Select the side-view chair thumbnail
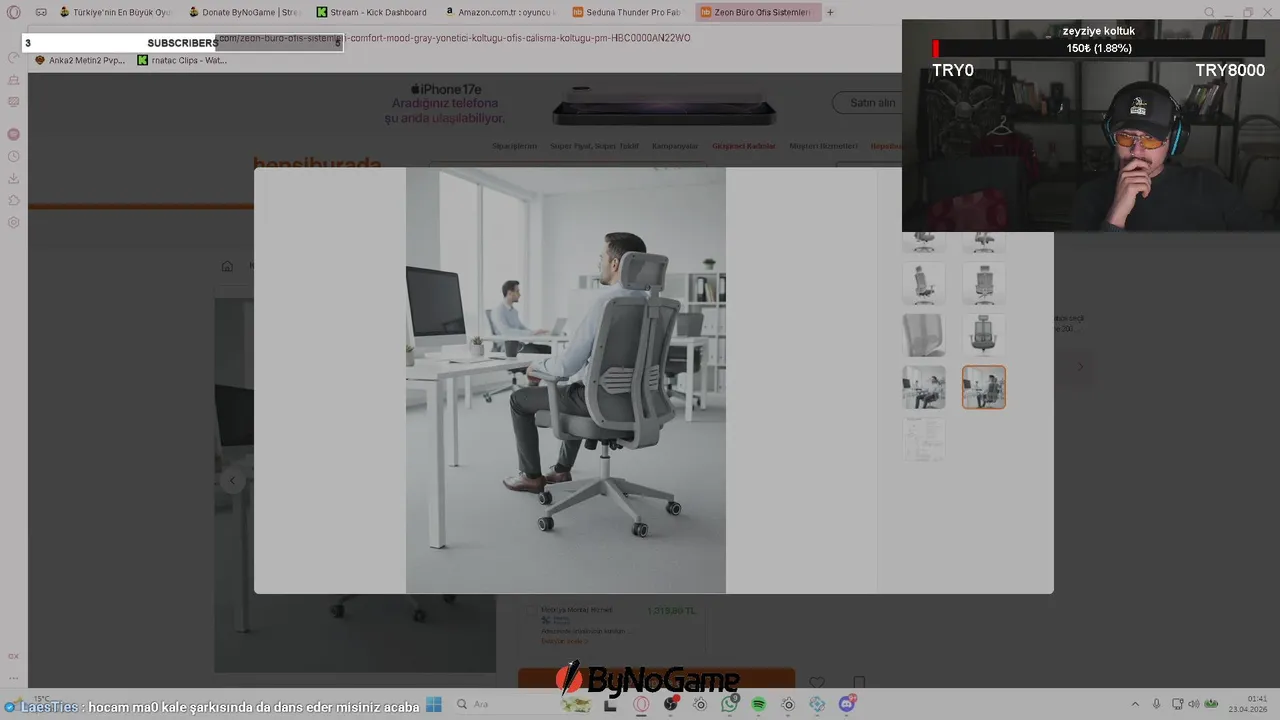The width and height of the screenshot is (1280, 720). point(923,284)
